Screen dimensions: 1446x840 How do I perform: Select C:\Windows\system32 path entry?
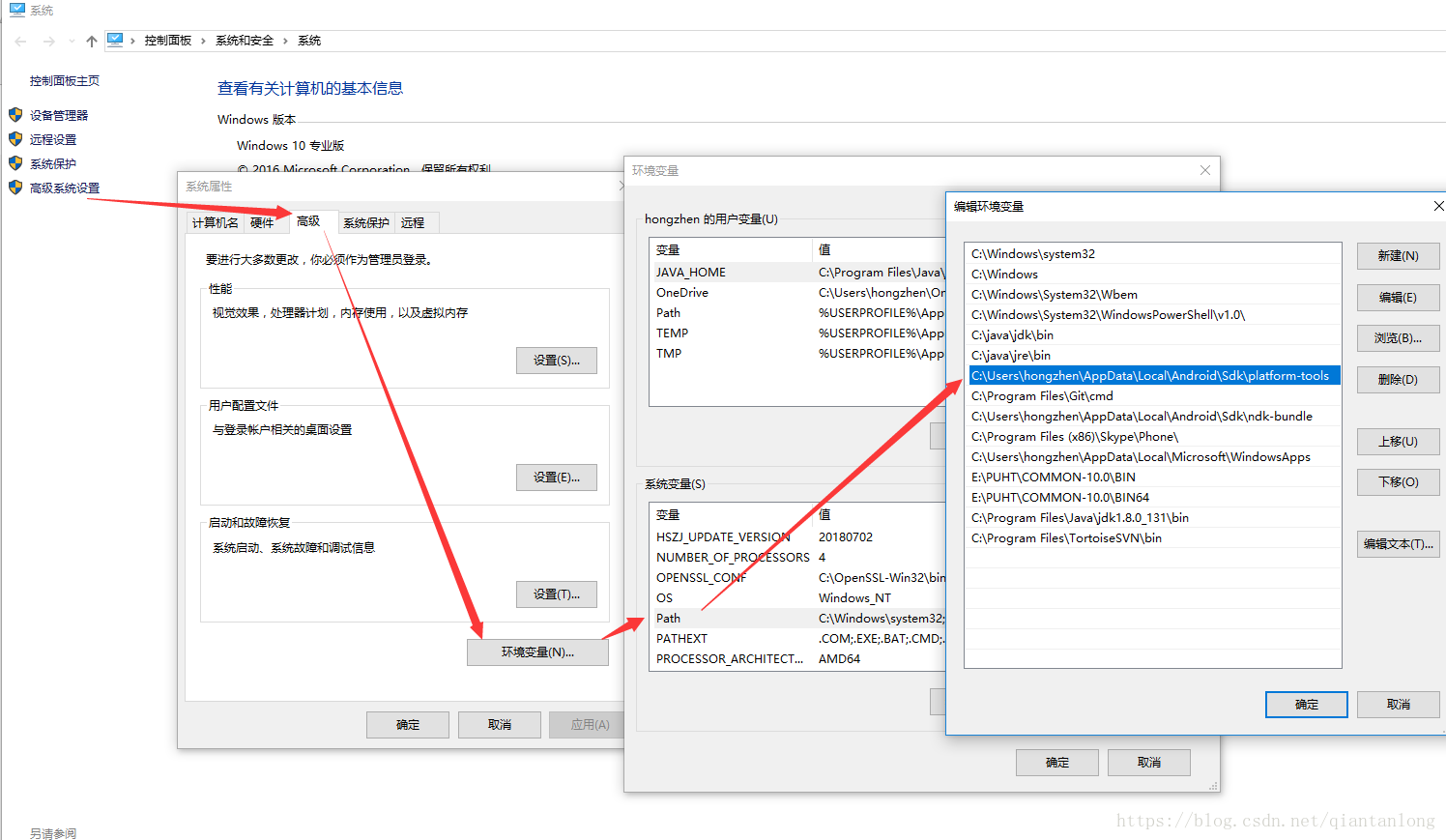[x=1153, y=254]
